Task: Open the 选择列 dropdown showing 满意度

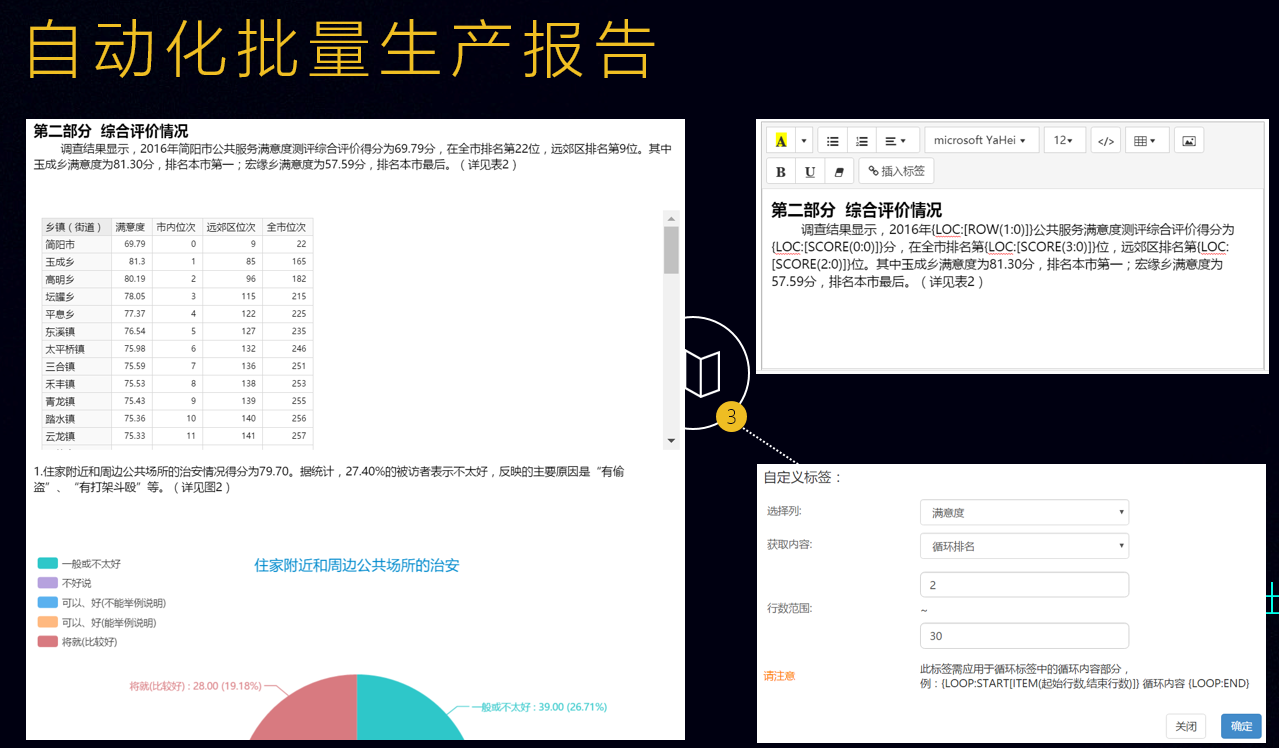Action: coord(1024,513)
